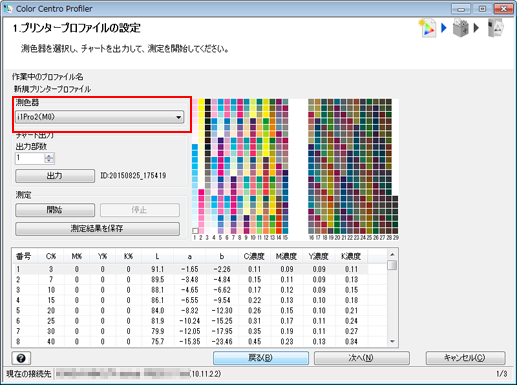Open help question mark icon
517x385 pixels.
pos(21,358)
